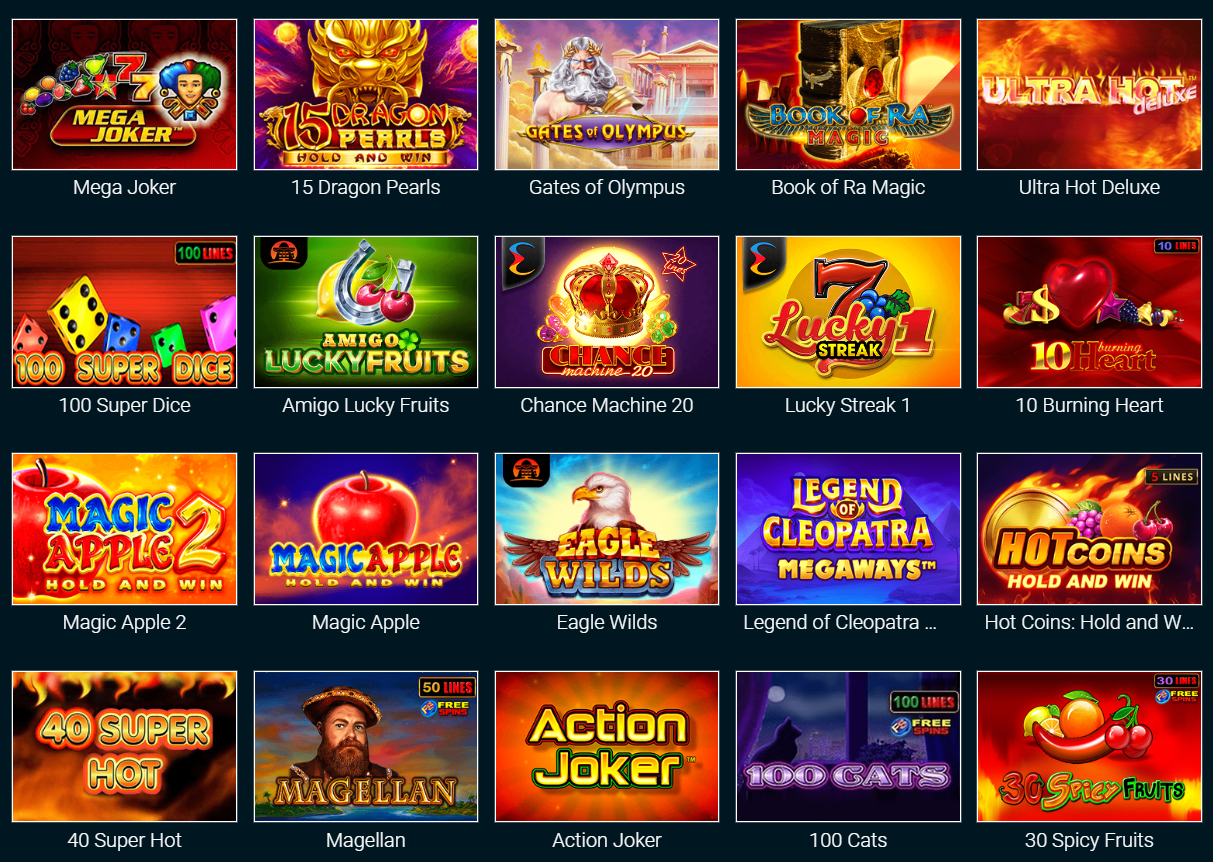Click the Magic Apple text label

[x=366, y=622]
